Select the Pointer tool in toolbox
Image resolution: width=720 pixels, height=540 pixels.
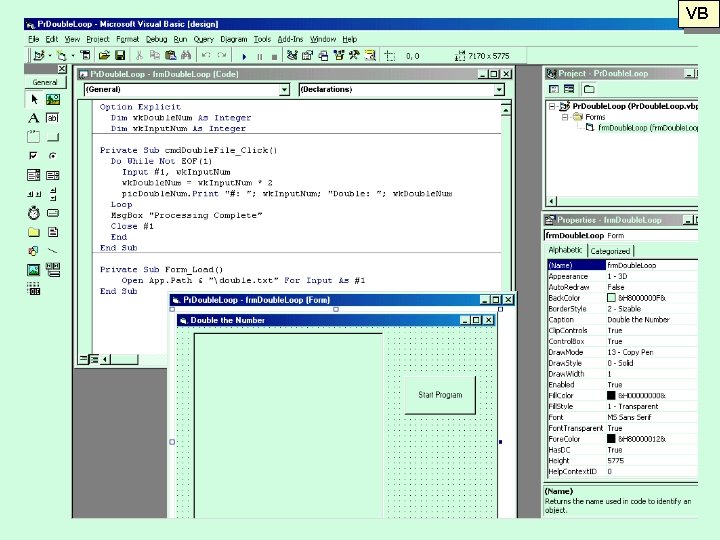pos(34,99)
